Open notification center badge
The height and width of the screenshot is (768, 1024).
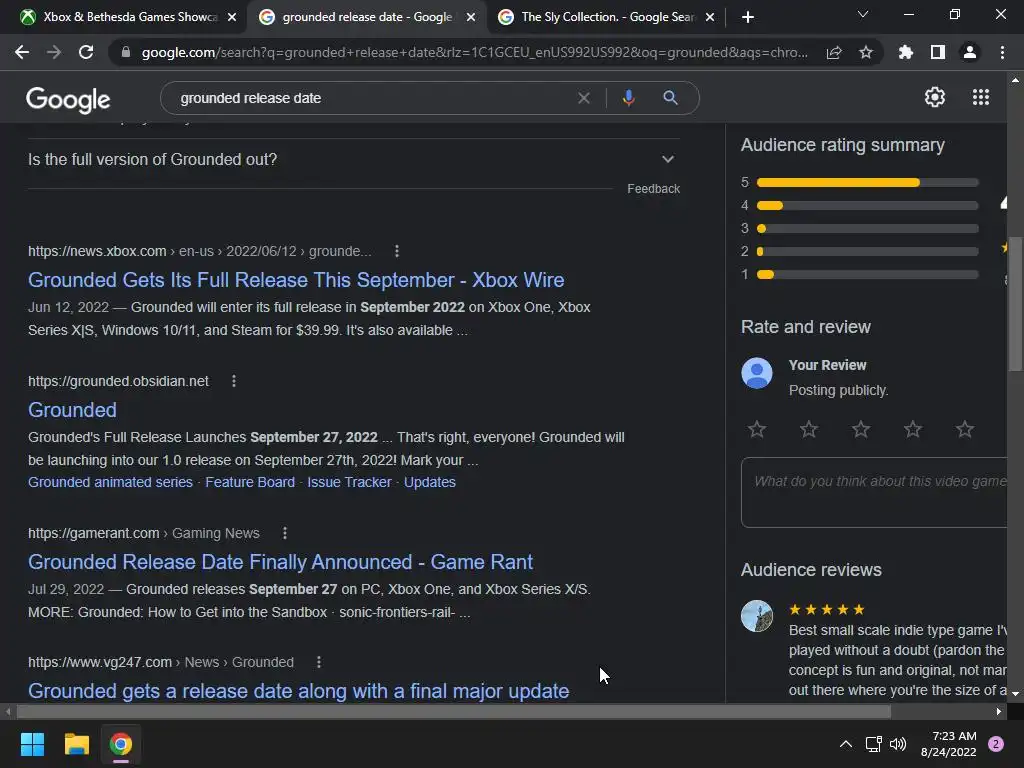(x=996, y=744)
